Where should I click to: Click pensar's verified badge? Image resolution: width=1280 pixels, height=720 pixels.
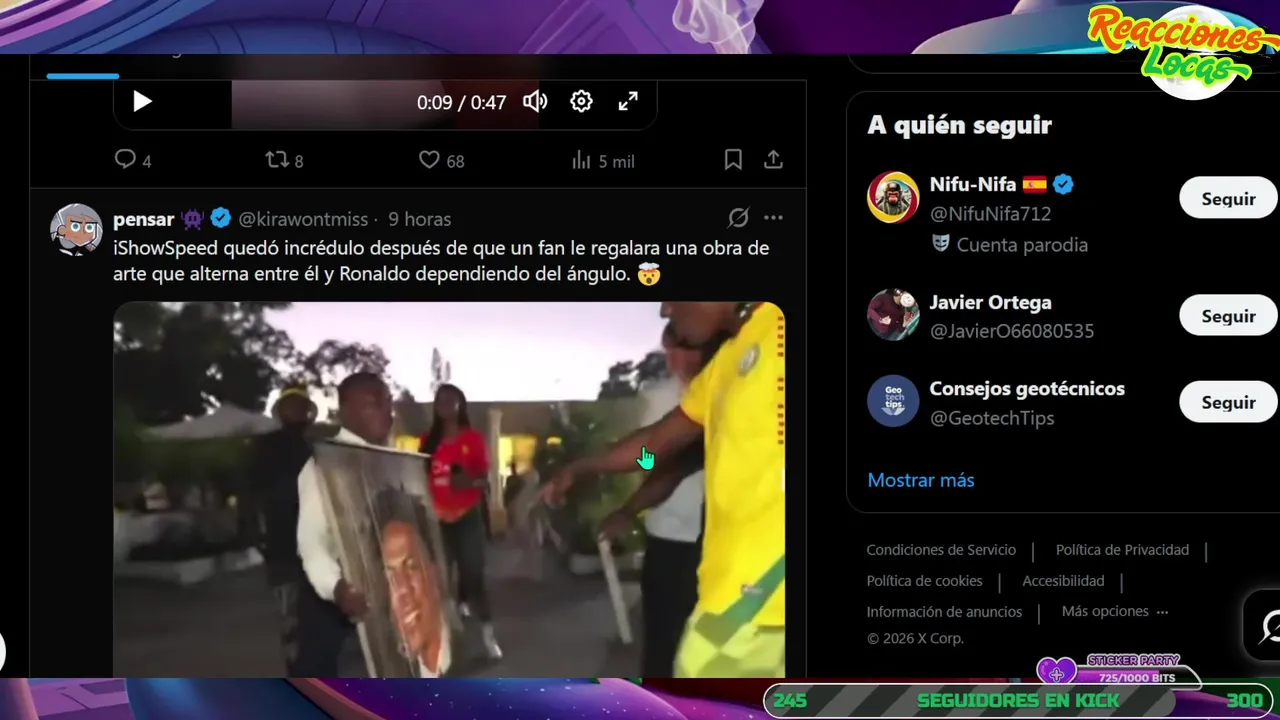221,218
